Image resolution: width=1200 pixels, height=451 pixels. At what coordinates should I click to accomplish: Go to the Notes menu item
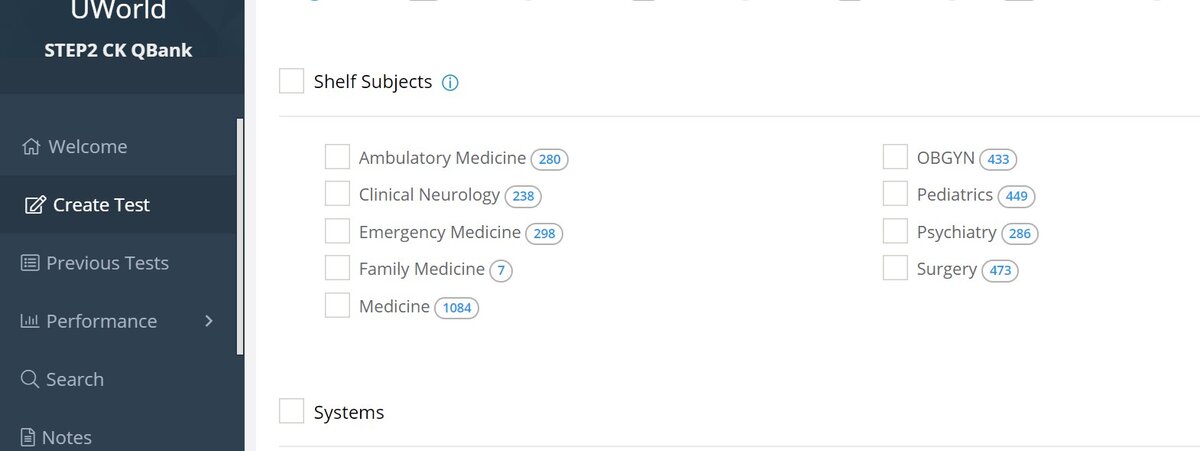[x=67, y=437]
